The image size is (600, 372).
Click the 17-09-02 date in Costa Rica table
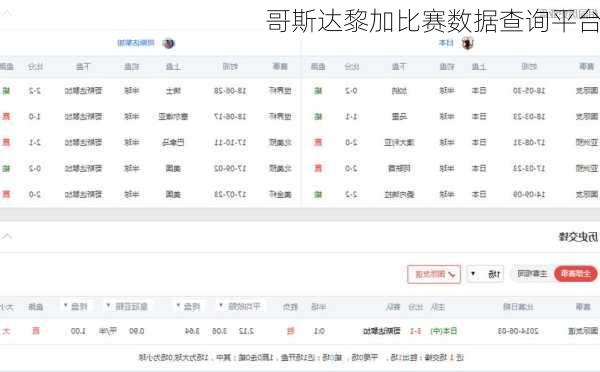[x=230, y=169]
